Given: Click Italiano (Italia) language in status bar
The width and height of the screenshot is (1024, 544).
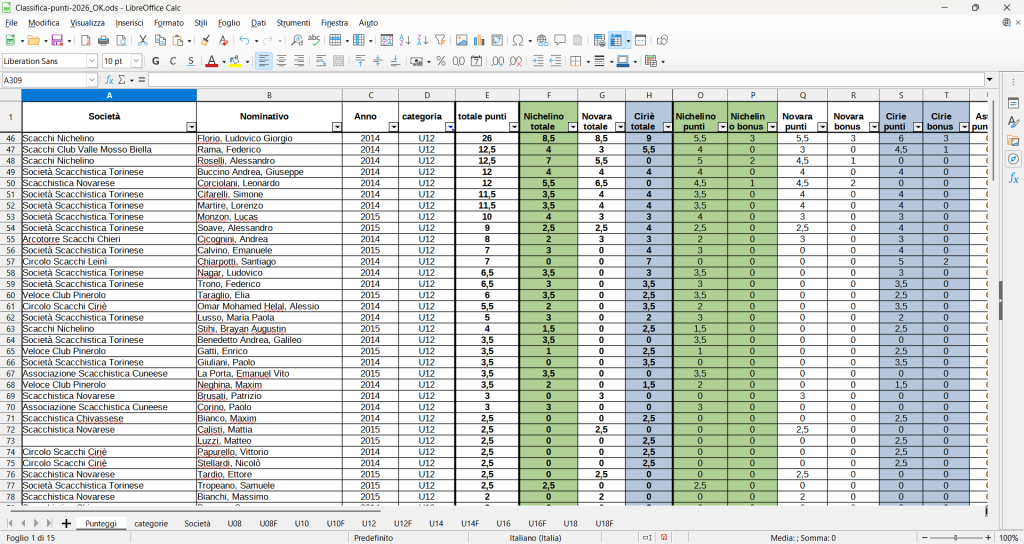Looking at the screenshot, I should 536,538.
